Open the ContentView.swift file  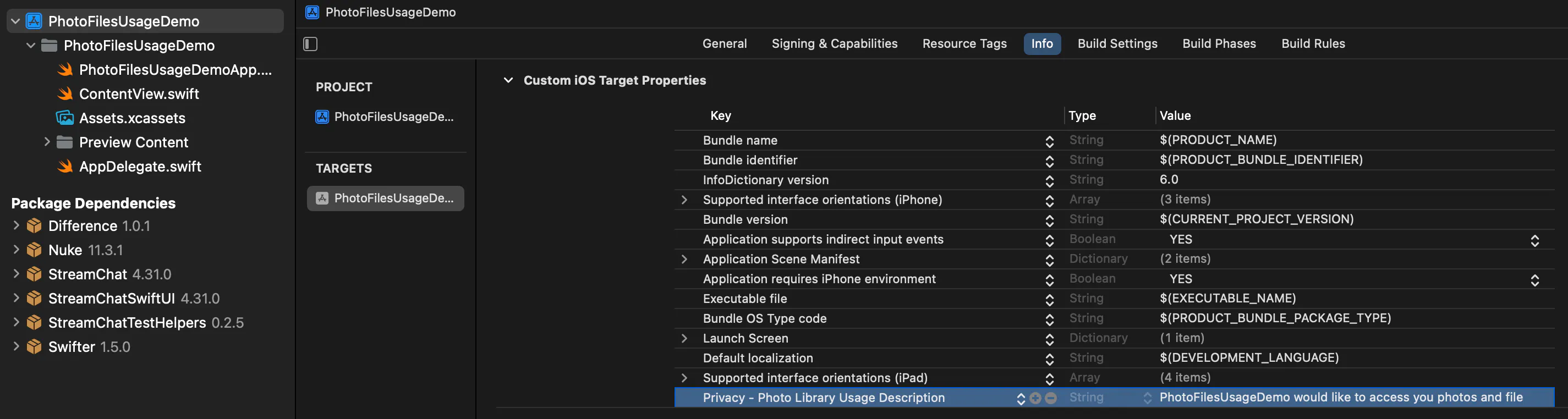pos(139,93)
